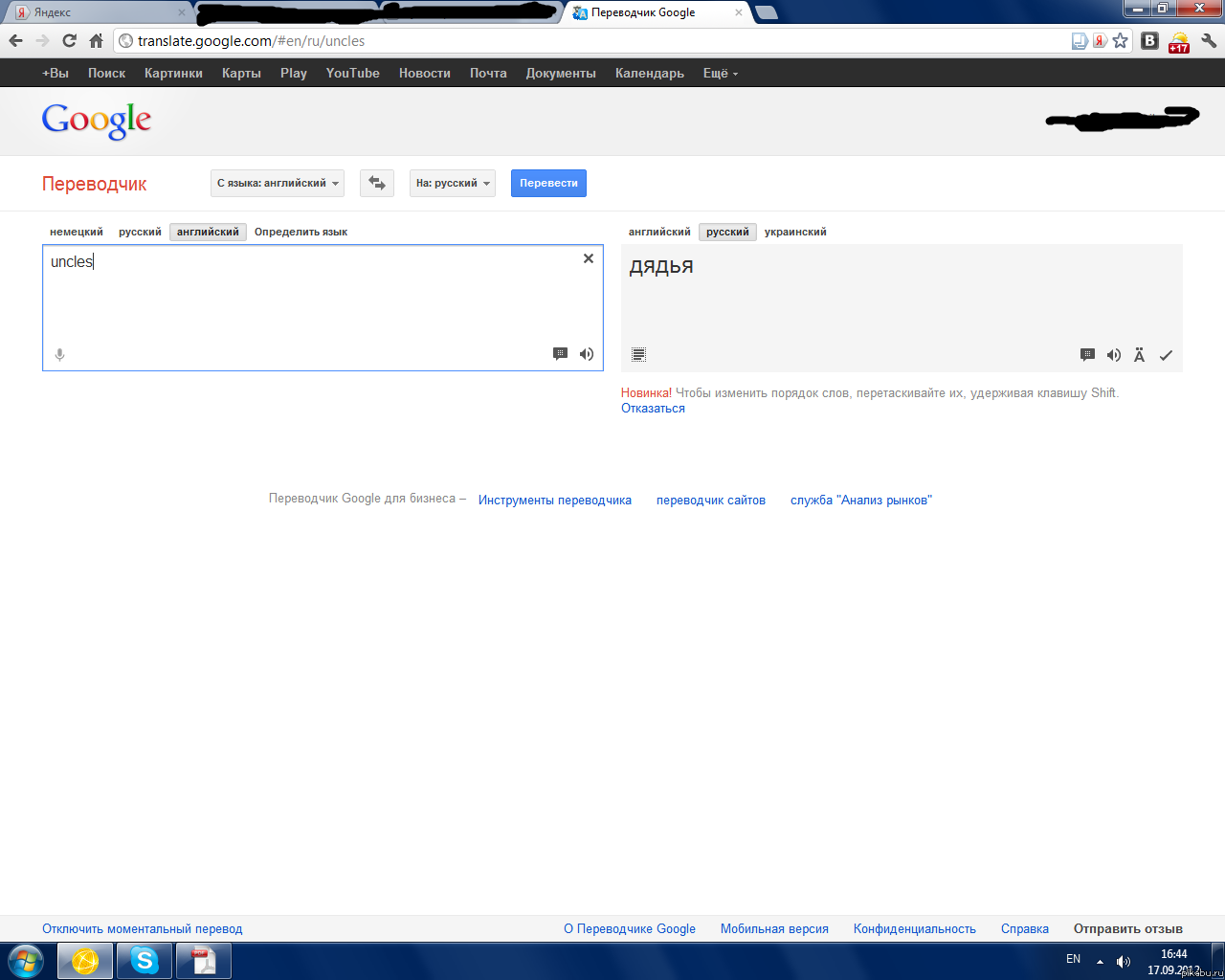Screen dimensions: 1225x980
Task: Open Chrome wrench settings menu
Action: (1209, 40)
